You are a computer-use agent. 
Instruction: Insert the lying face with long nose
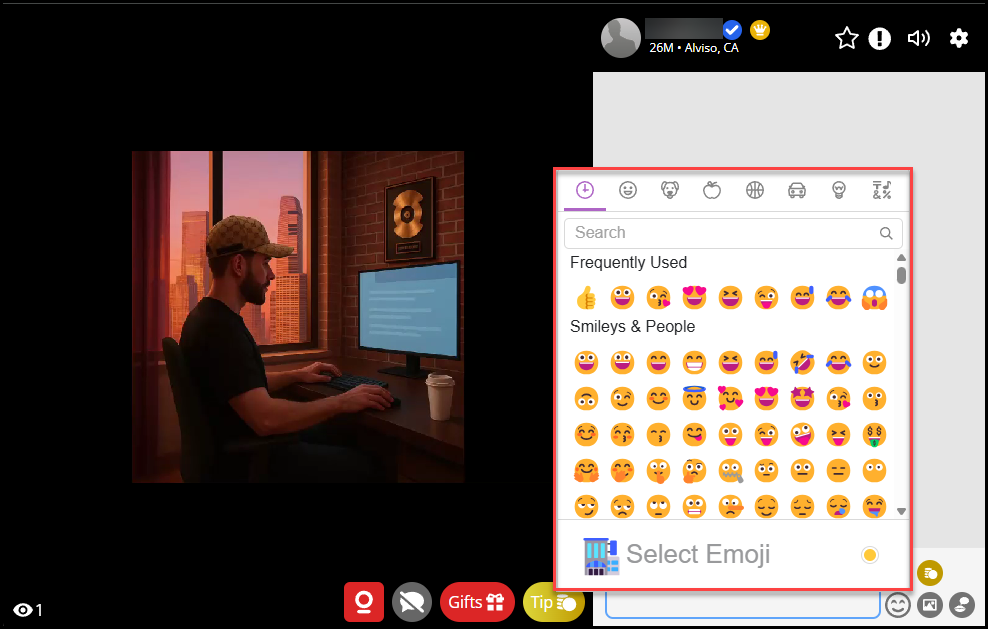tap(730, 507)
